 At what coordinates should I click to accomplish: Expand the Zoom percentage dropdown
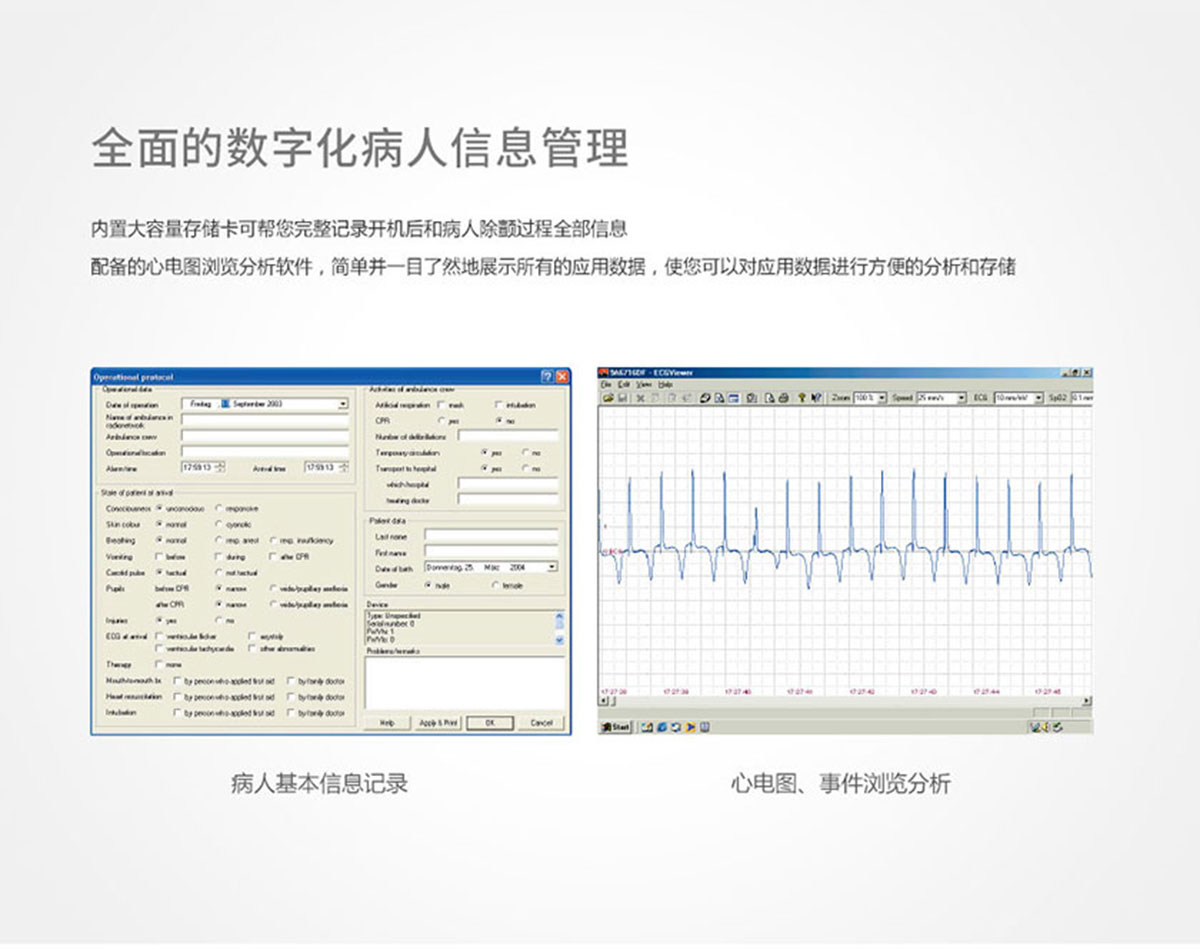881,398
